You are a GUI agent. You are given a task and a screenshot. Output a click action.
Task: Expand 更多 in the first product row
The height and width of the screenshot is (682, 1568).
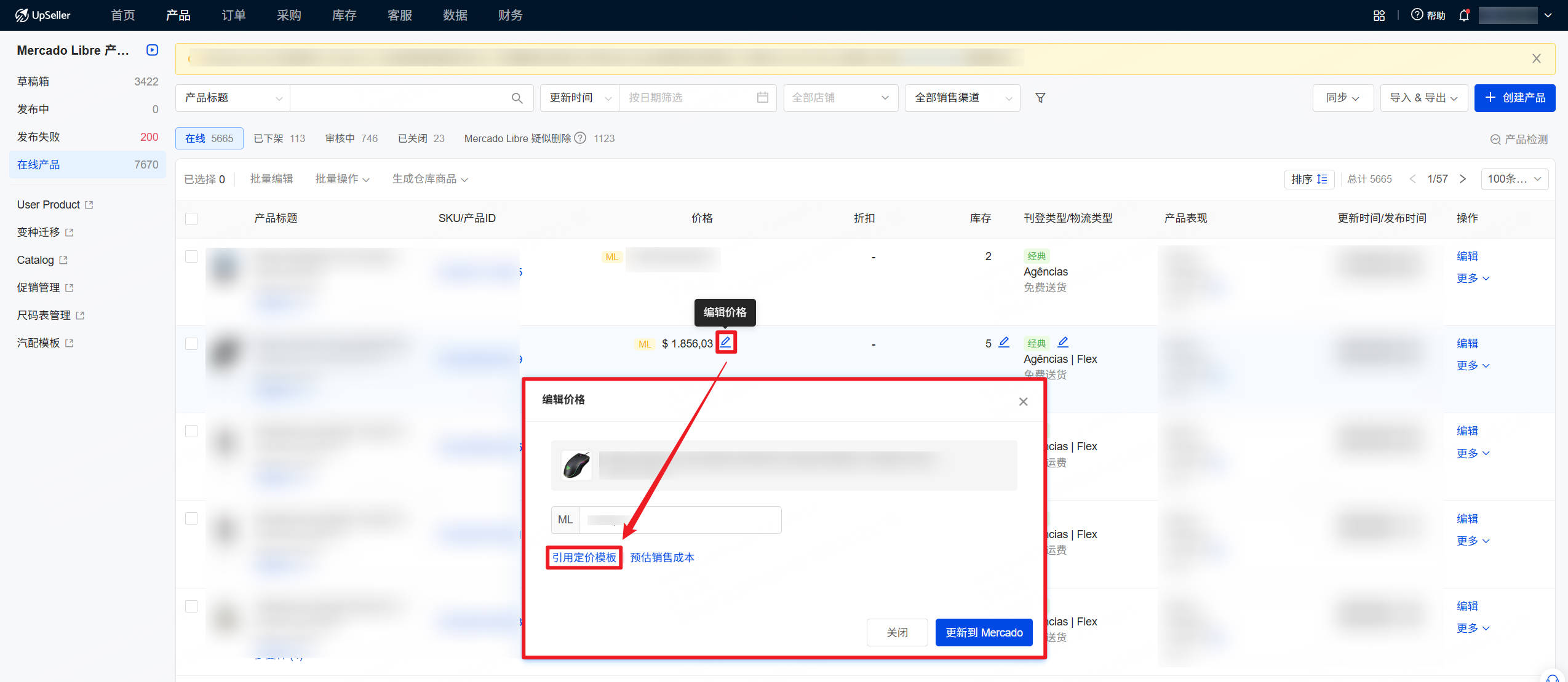[1473, 279]
